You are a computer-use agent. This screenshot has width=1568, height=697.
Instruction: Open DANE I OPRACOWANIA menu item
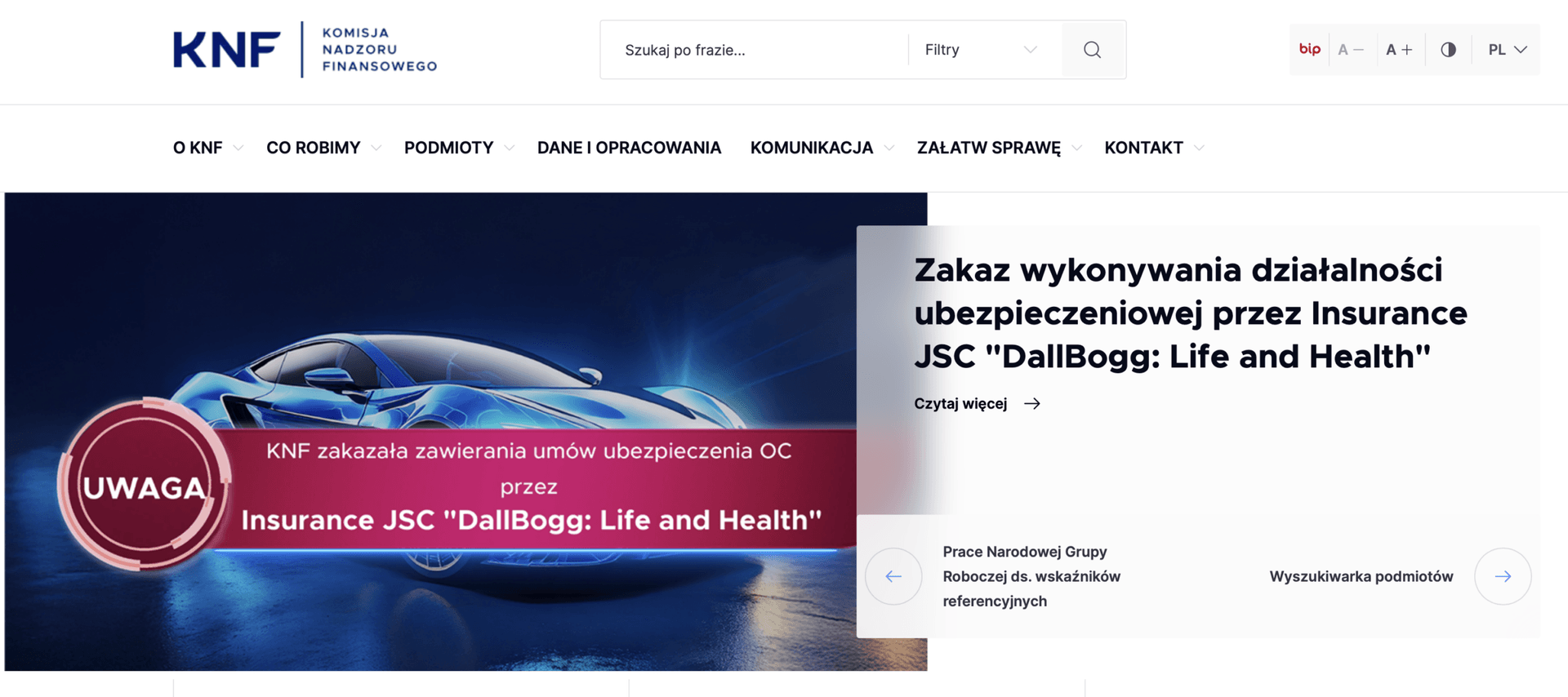pos(629,148)
